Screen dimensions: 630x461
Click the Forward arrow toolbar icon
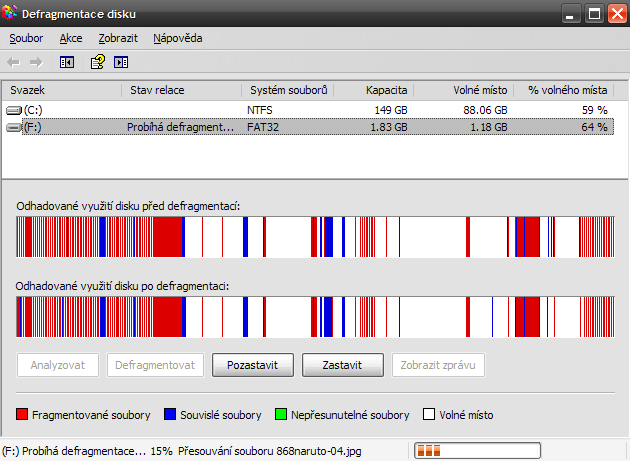tap(36, 62)
